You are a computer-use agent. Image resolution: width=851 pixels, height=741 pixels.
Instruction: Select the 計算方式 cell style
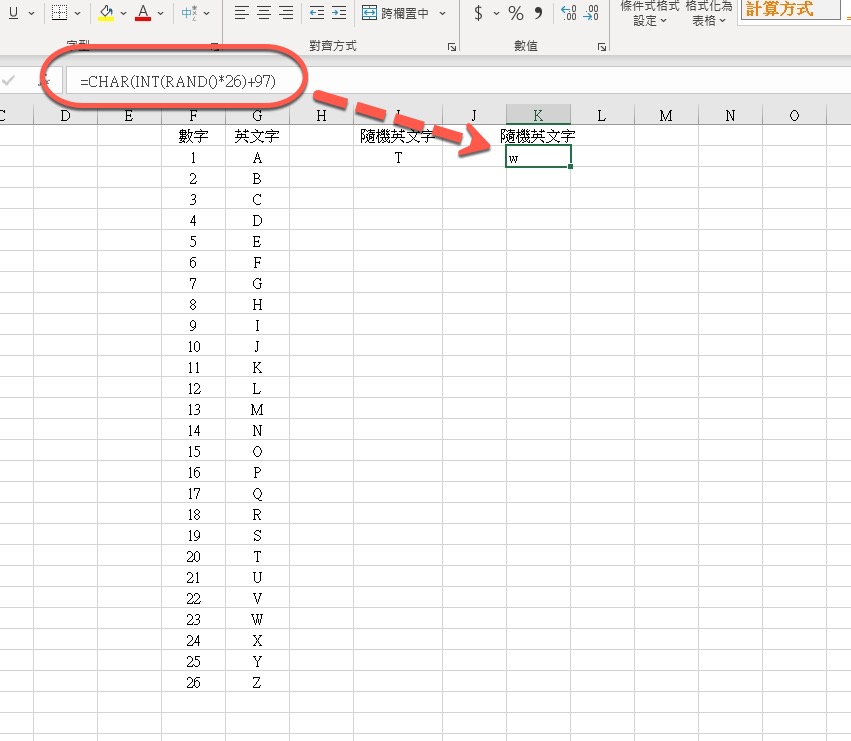point(790,9)
